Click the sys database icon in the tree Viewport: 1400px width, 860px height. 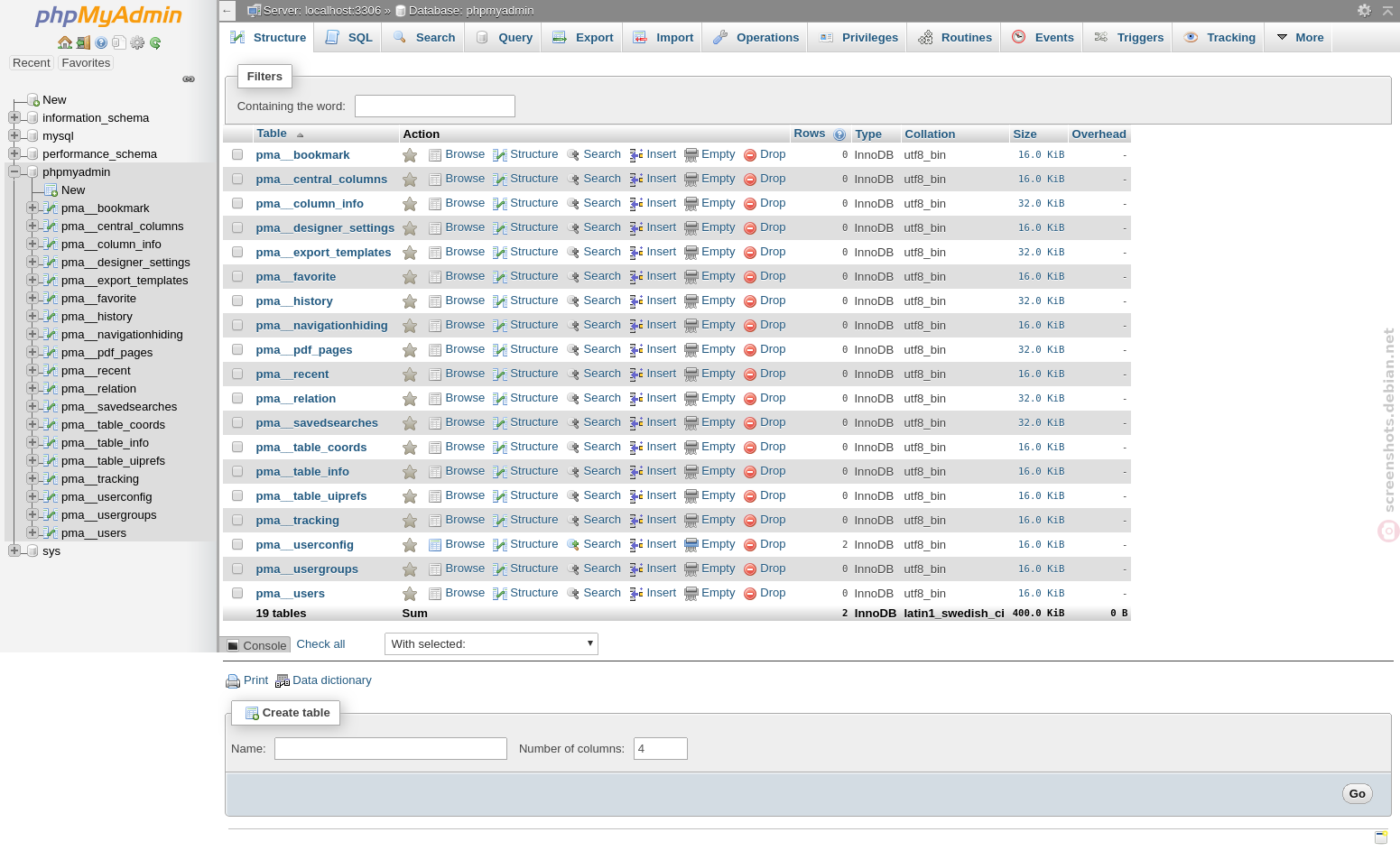pos(32,551)
